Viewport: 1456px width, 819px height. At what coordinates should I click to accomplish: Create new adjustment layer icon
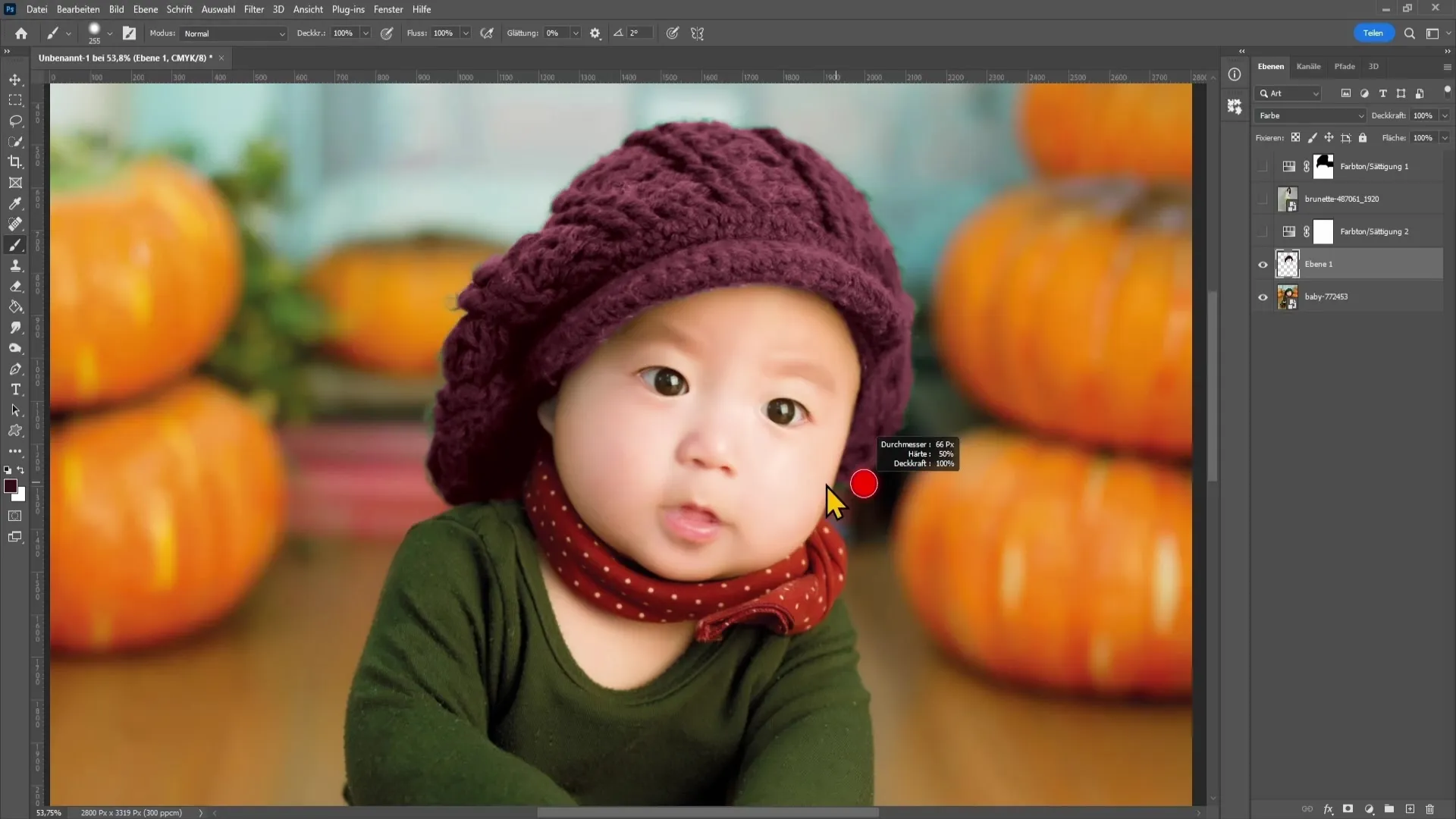(1369, 809)
